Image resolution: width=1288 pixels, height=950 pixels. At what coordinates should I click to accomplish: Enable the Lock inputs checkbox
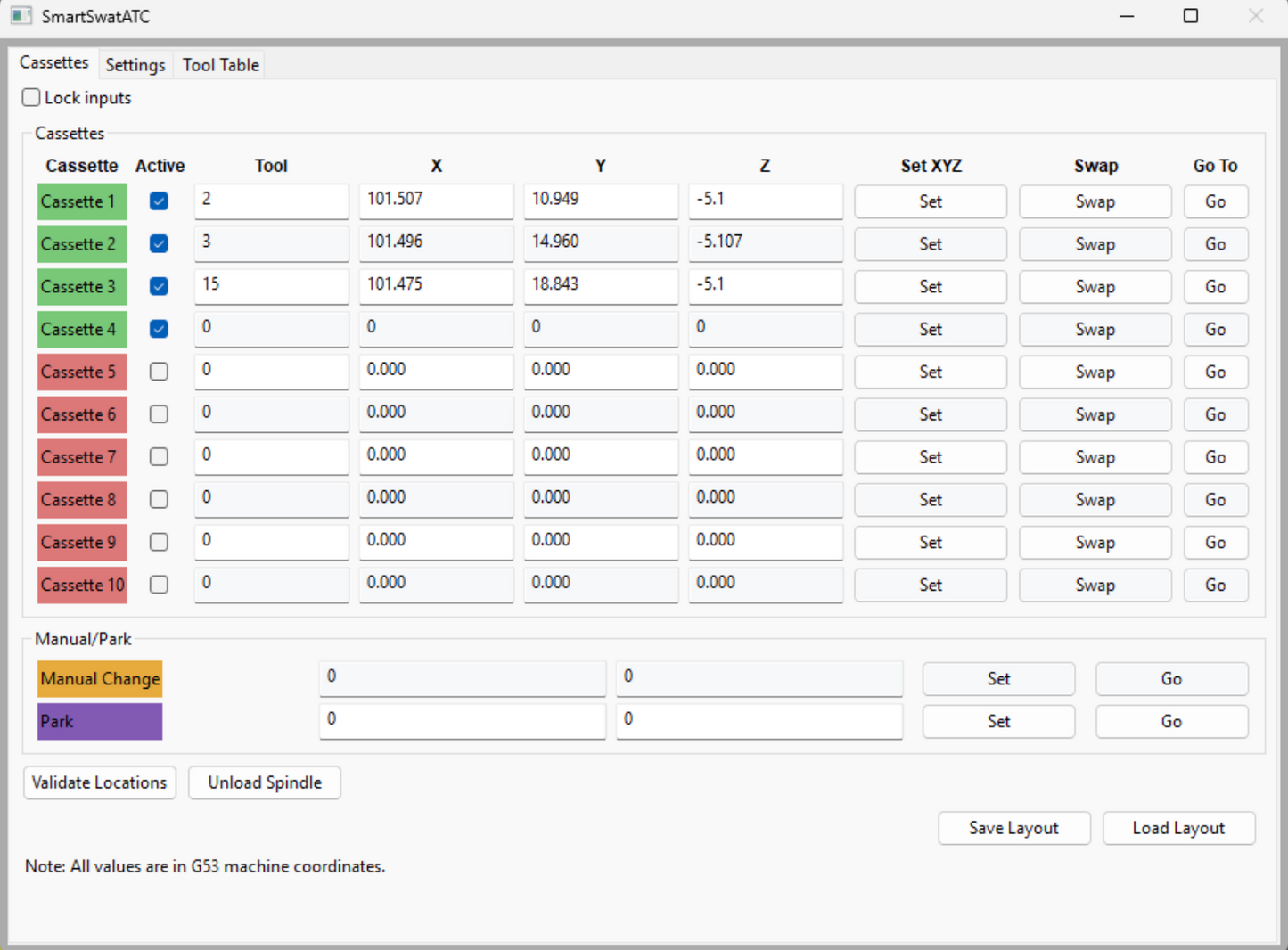31,98
